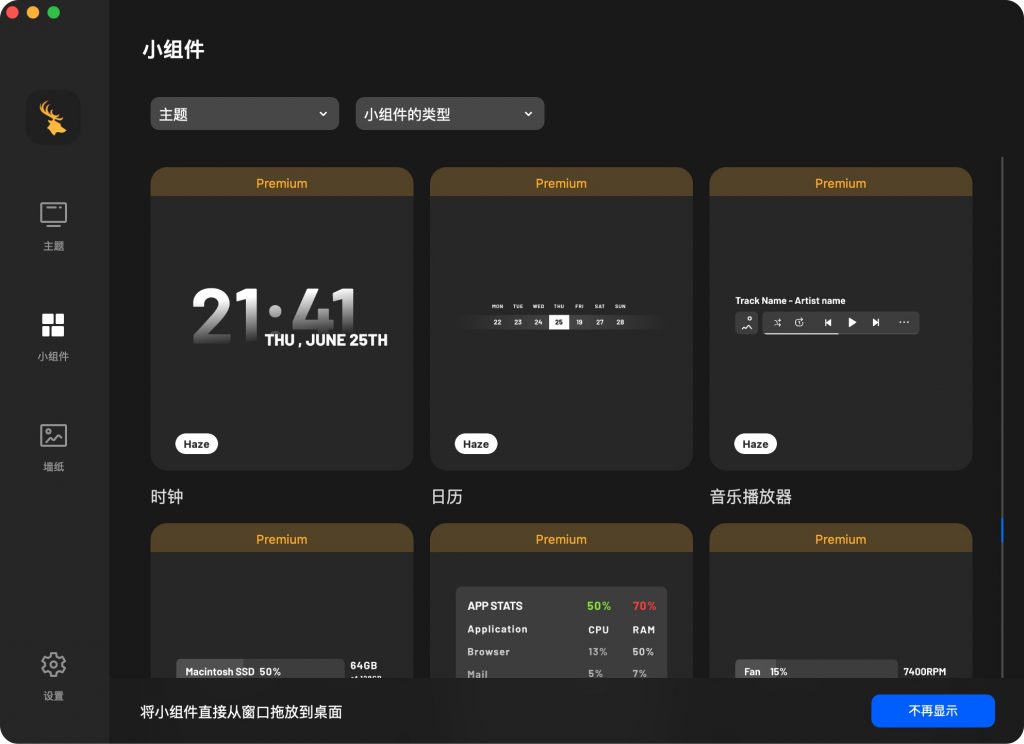Open the more options ellipsis in music player
The width and height of the screenshot is (1024, 744).
point(904,322)
